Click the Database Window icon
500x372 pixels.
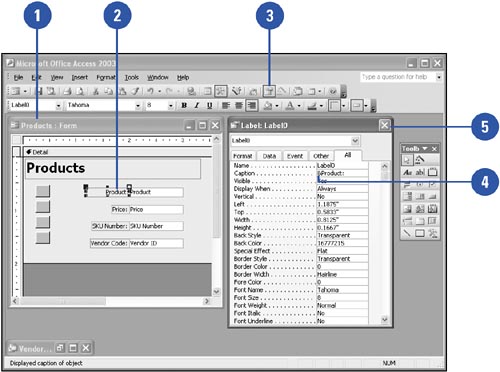click(x=298, y=91)
